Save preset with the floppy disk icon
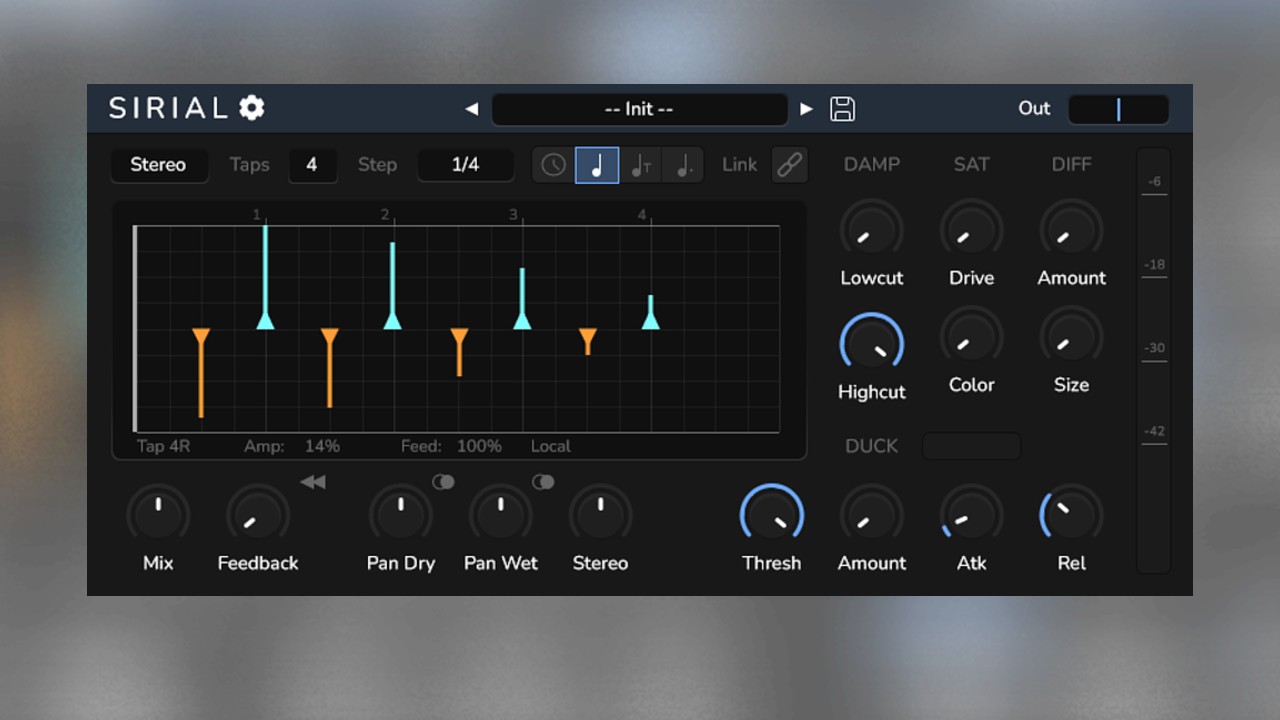Viewport: 1280px width, 720px height. (x=843, y=109)
